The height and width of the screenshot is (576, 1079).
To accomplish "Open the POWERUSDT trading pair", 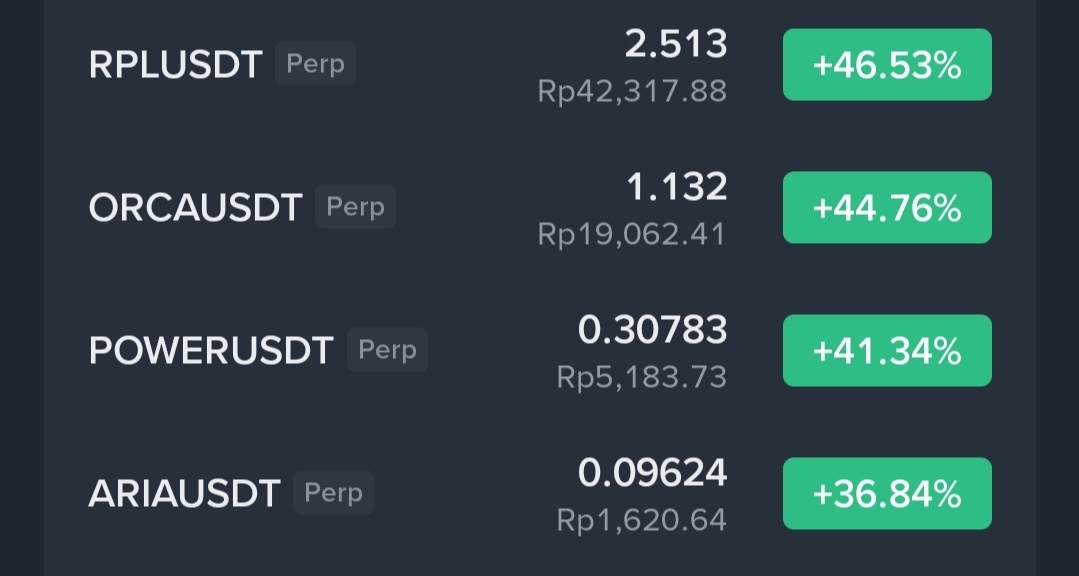I will 211,350.
